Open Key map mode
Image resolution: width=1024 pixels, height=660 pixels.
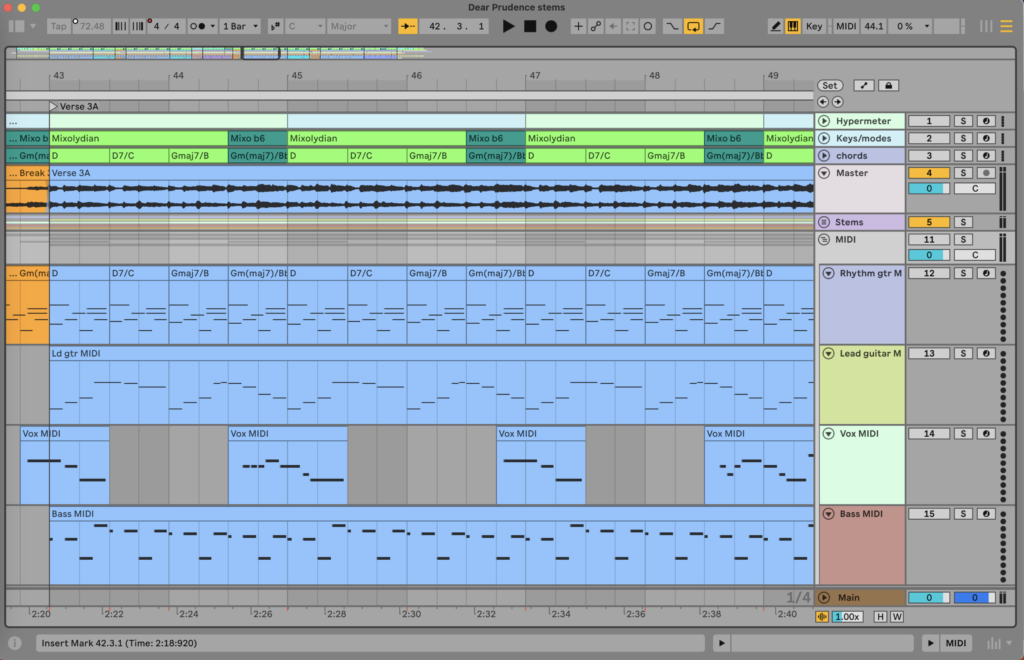(x=814, y=26)
